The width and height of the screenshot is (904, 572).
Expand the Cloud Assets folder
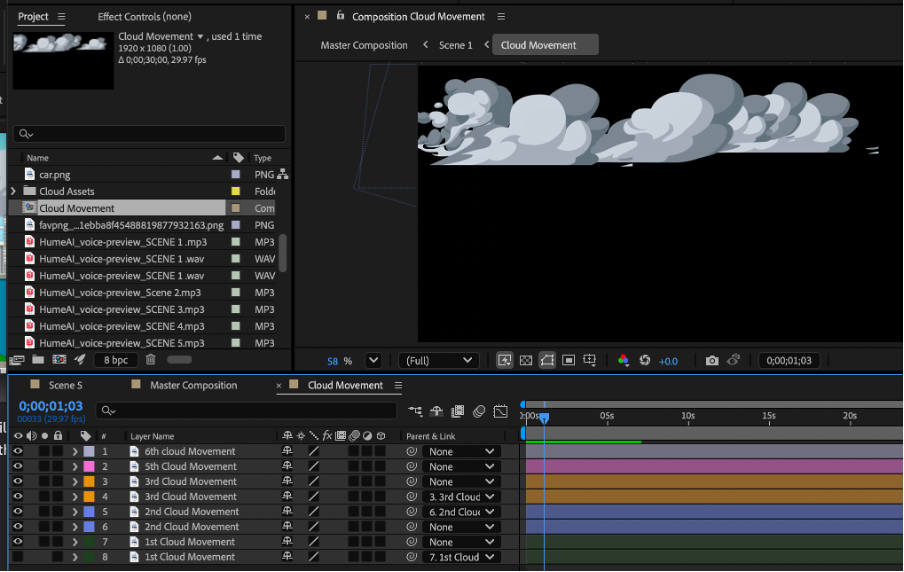[x=13, y=191]
